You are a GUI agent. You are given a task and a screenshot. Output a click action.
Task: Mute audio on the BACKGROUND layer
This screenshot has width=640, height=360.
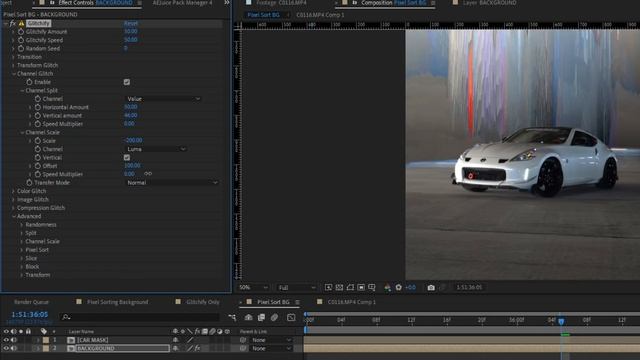[14, 348]
